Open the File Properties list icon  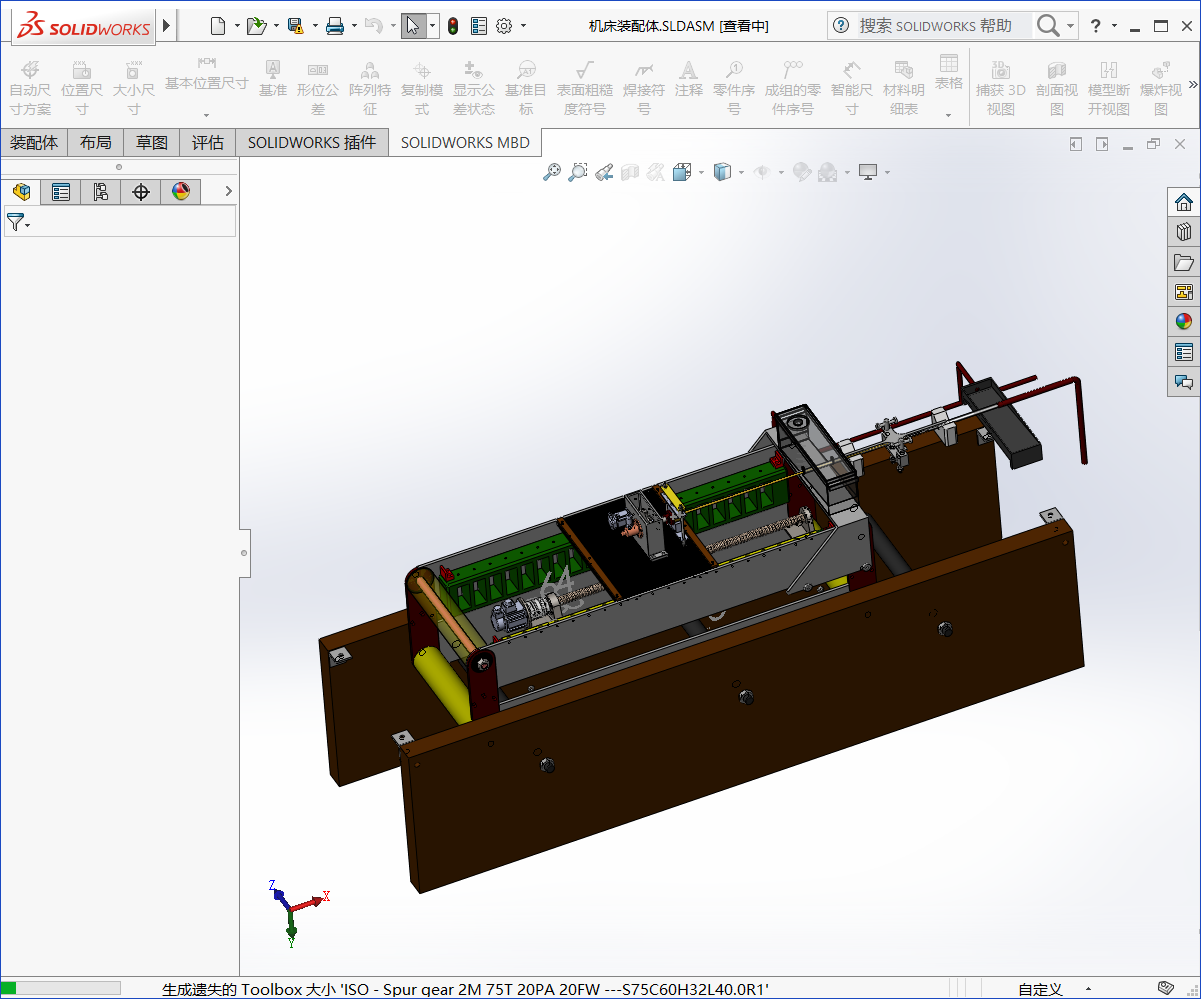[x=479, y=26]
